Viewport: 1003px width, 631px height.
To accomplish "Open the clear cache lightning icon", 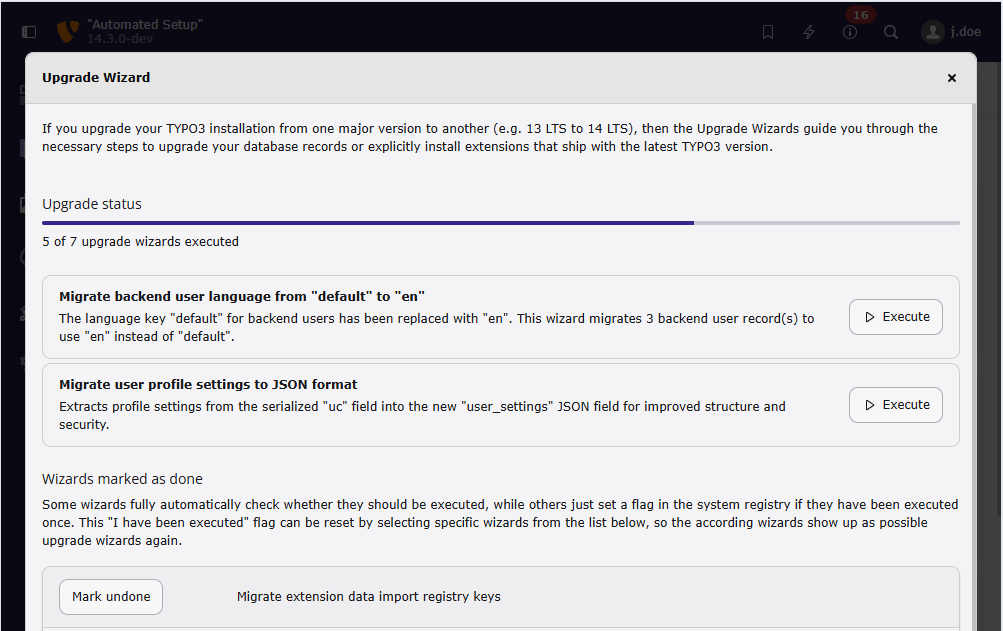I will click(x=809, y=32).
